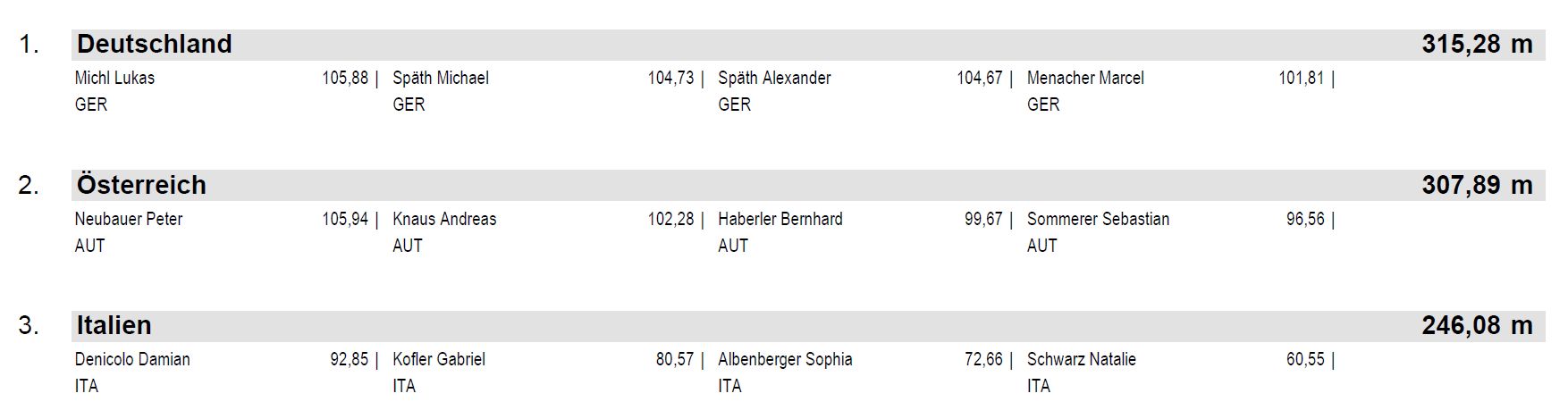Select Kofler Gabriel entry
The width and height of the screenshot is (1568, 410).
click(439, 359)
